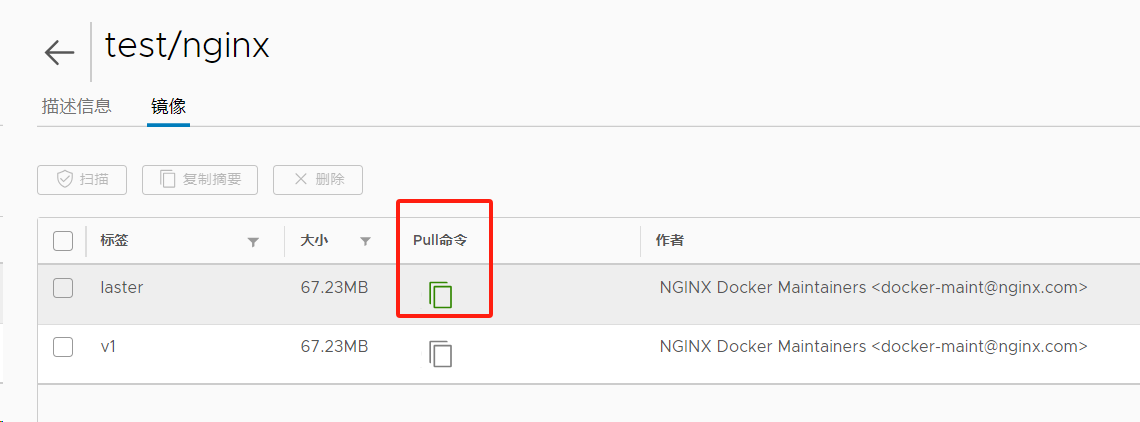Click the 删除 delete button
The height and width of the screenshot is (422, 1140).
318,180
